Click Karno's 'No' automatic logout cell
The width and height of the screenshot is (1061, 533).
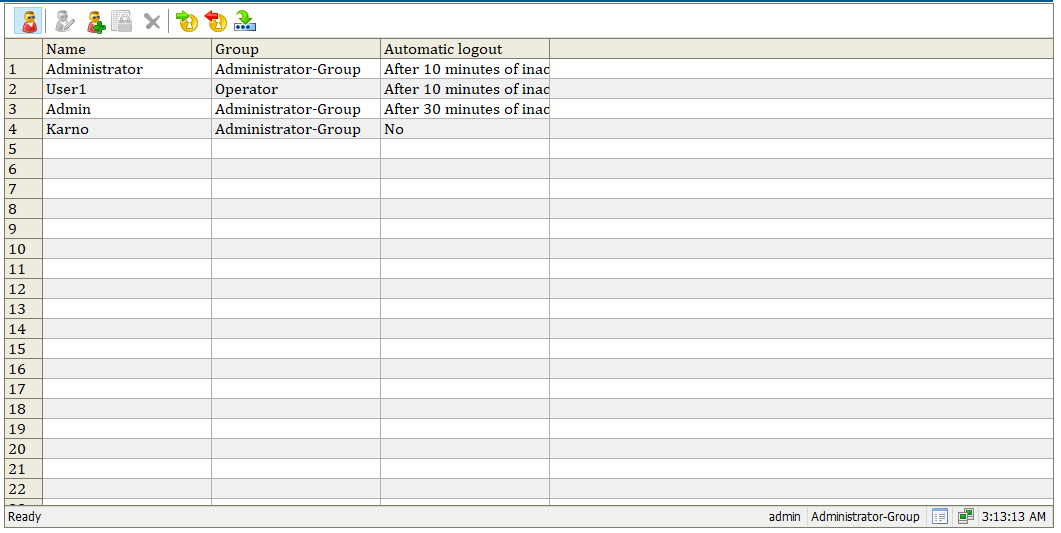tap(465, 129)
